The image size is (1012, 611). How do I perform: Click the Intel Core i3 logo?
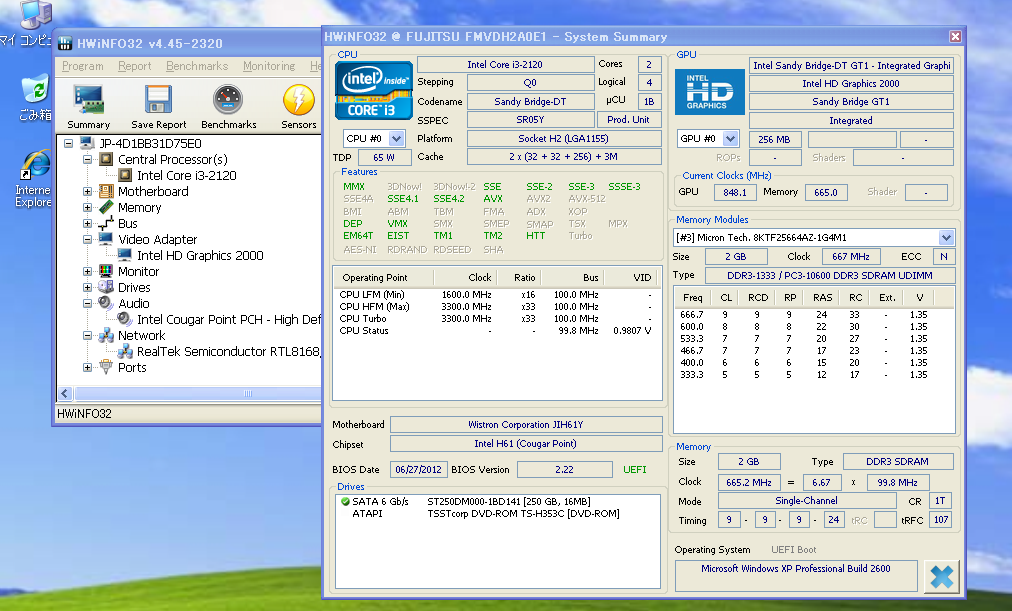pos(373,91)
